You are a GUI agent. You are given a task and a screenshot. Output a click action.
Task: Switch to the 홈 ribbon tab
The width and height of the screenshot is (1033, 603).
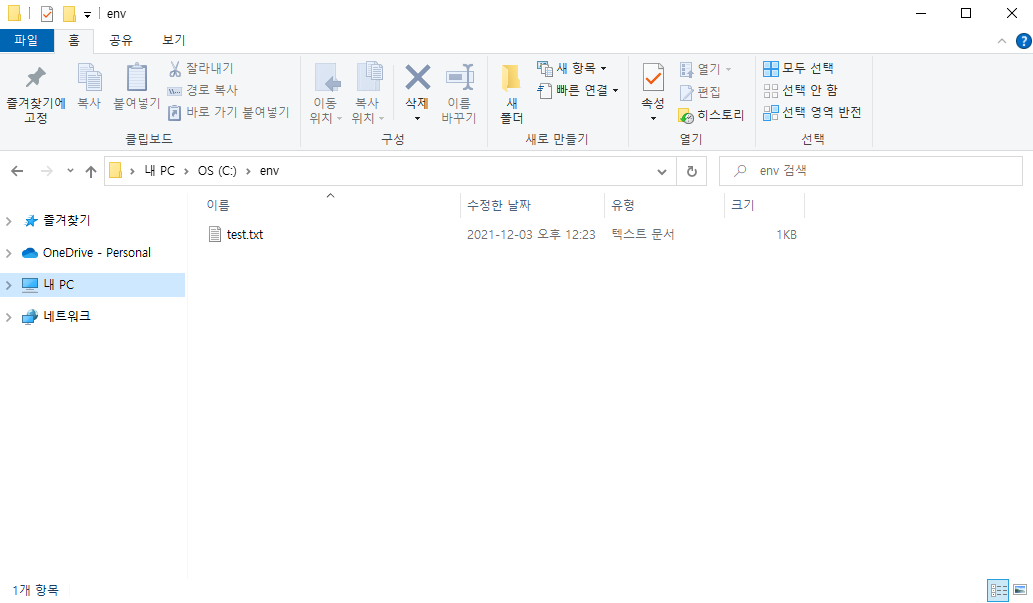74,40
